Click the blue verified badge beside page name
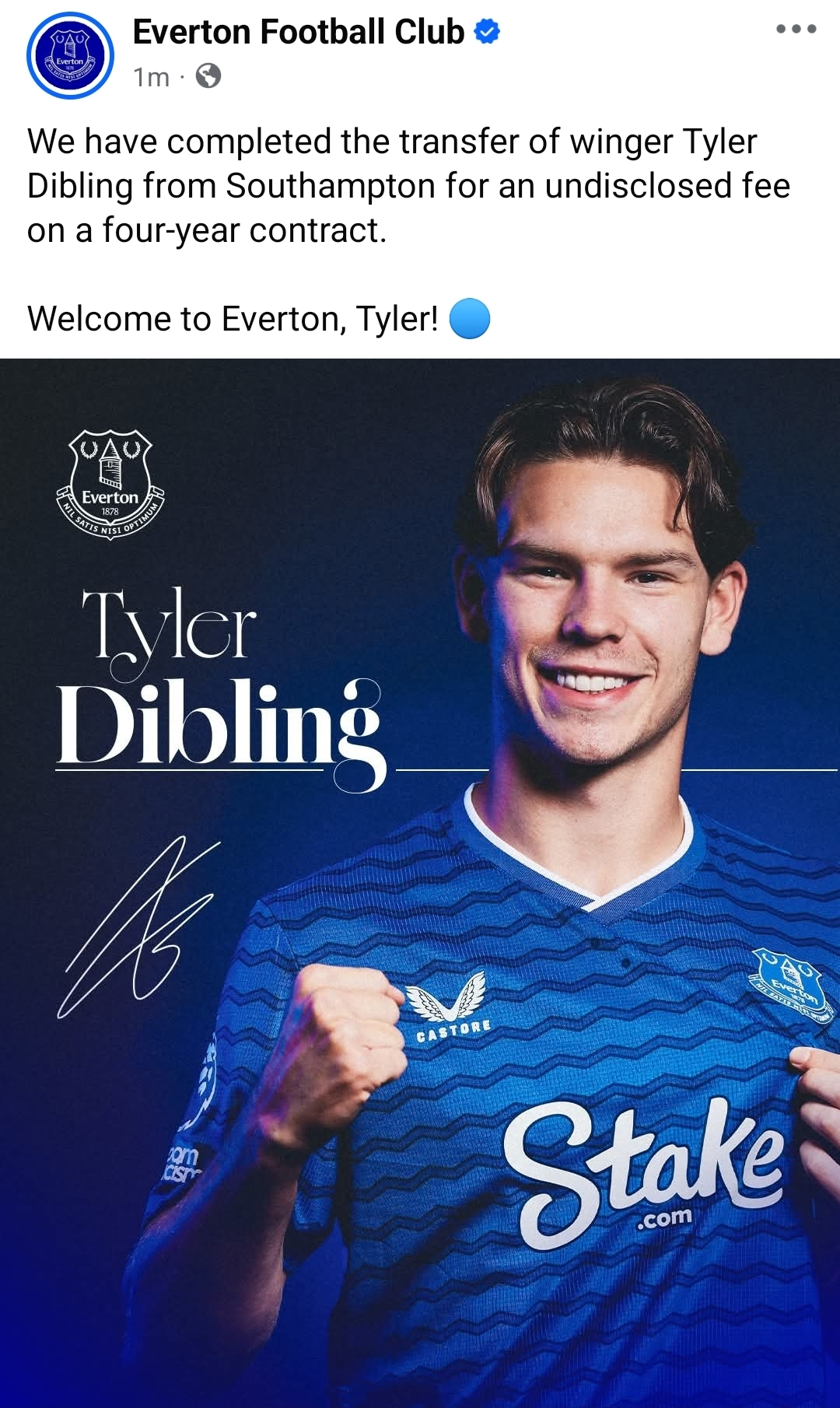 (487, 32)
